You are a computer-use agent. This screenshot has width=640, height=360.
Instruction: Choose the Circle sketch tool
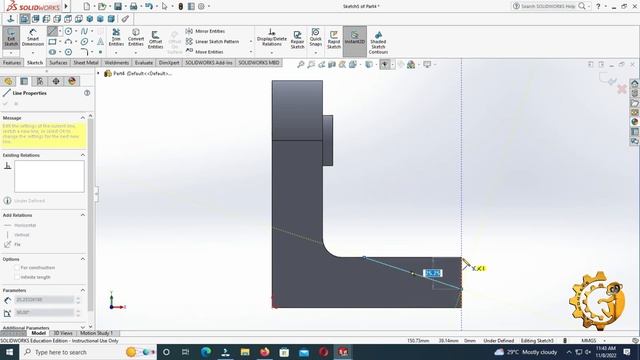[69, 31]
